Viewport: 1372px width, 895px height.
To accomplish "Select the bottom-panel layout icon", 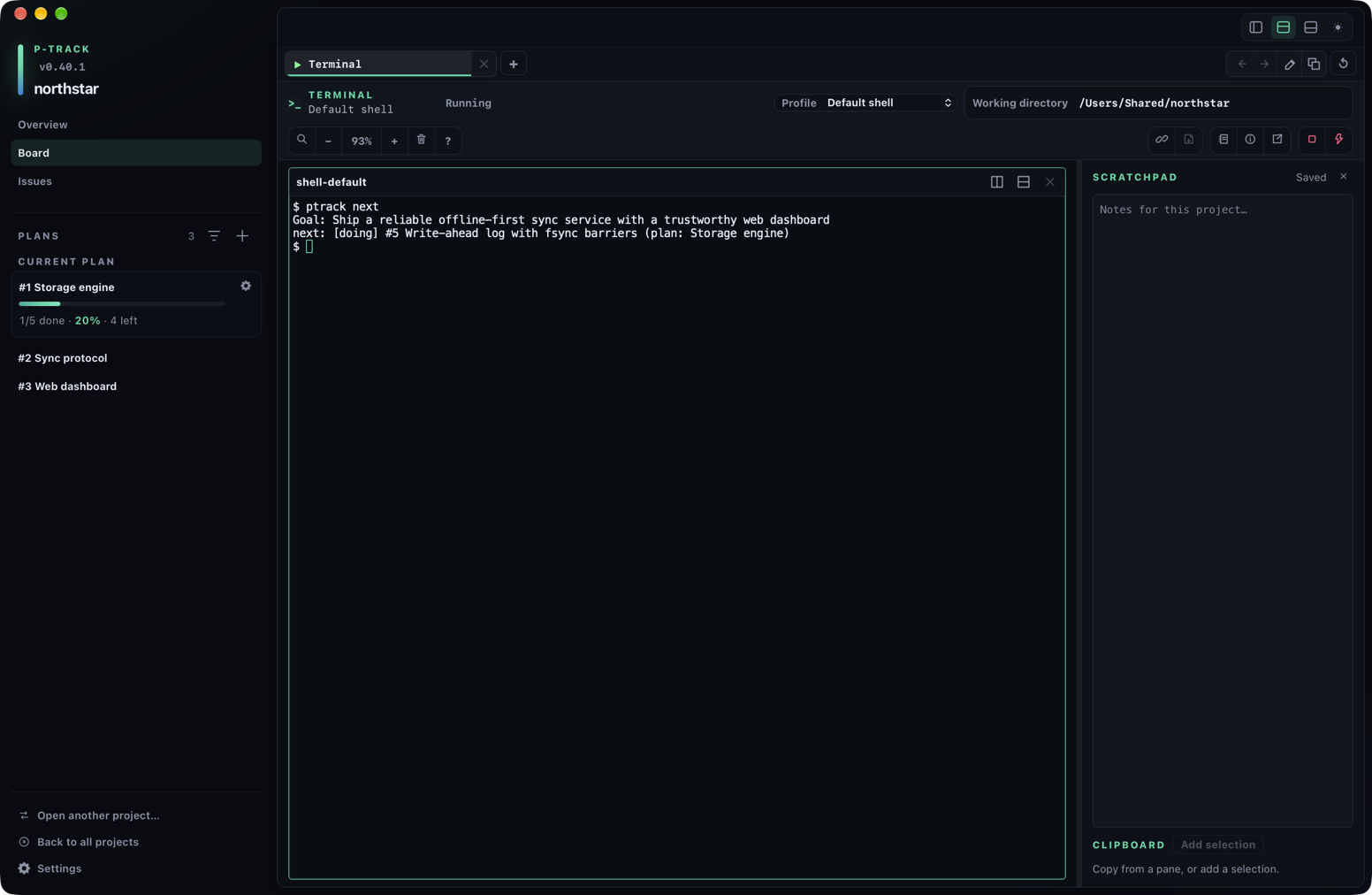I will pyautogui.click(x=1310, y=27).
